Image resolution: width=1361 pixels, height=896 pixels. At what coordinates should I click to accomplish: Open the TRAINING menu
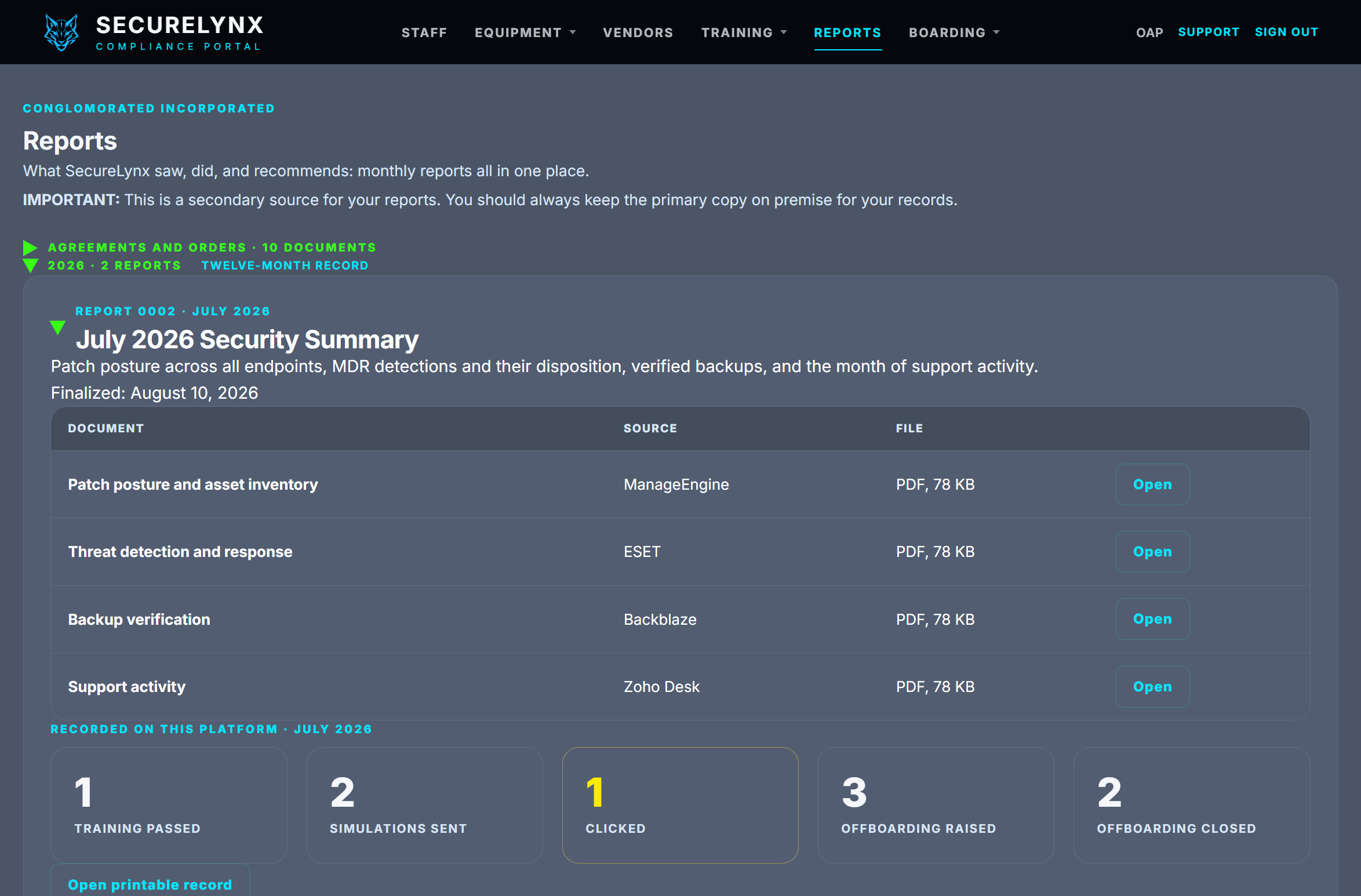(x=737, y=32)
